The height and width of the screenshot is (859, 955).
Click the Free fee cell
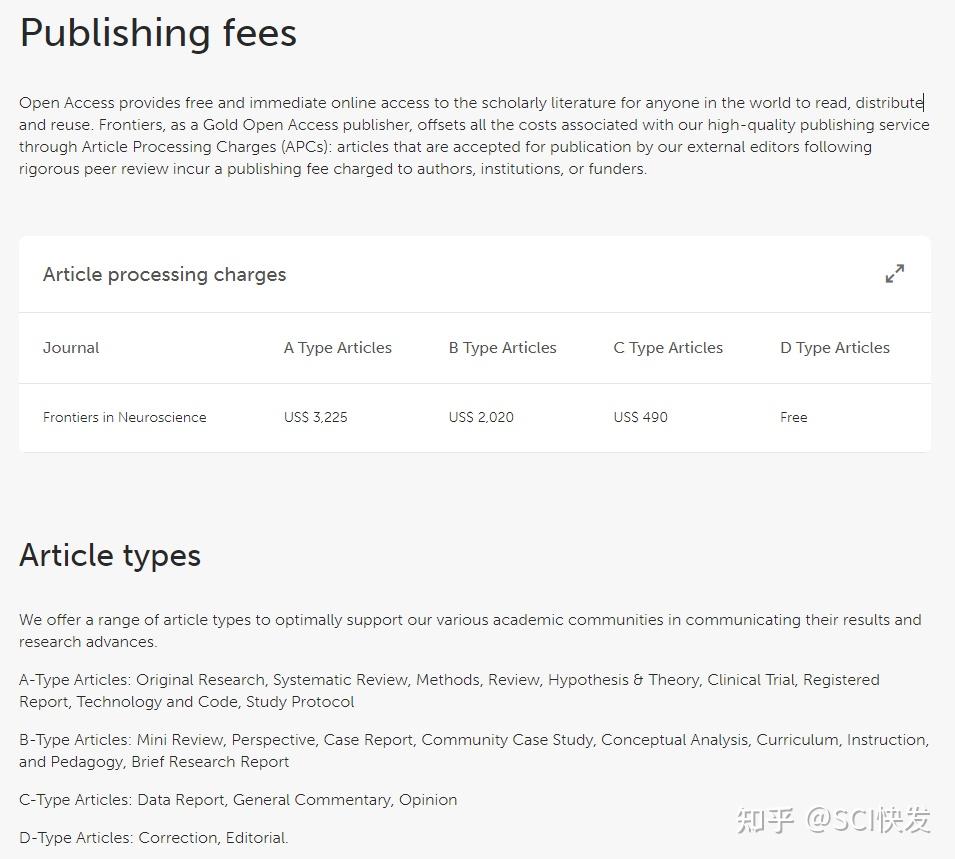pos(793,417)
